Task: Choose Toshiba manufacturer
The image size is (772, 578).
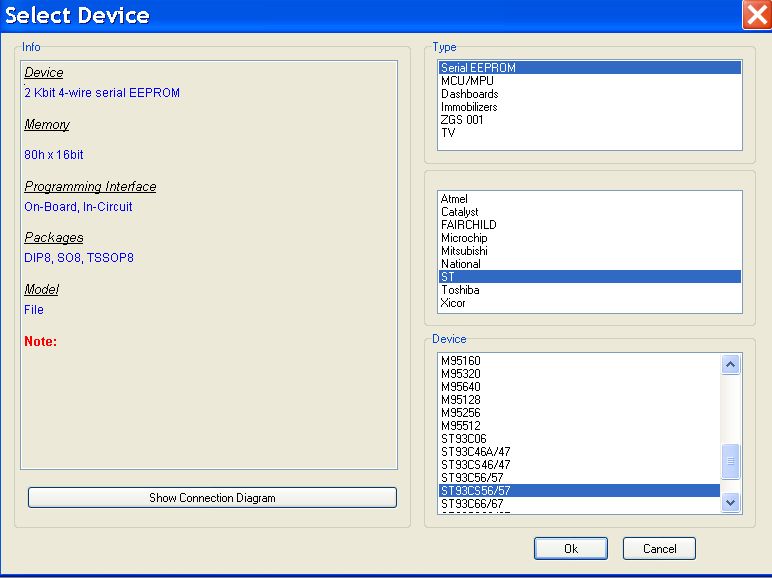Action: [459, 290]
